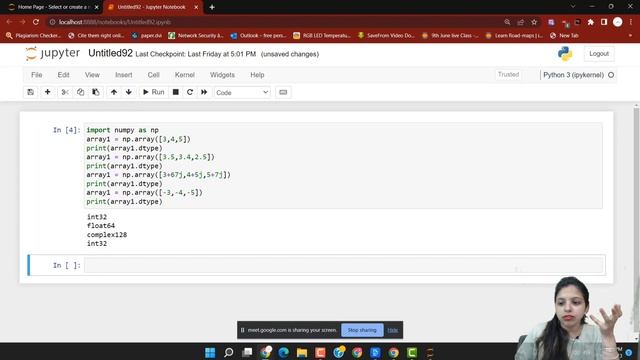Image resolution: width=640 pixels, height=360 pixels.
Task: Click the Trusted notebook indicator
Action: pos(508,75)
